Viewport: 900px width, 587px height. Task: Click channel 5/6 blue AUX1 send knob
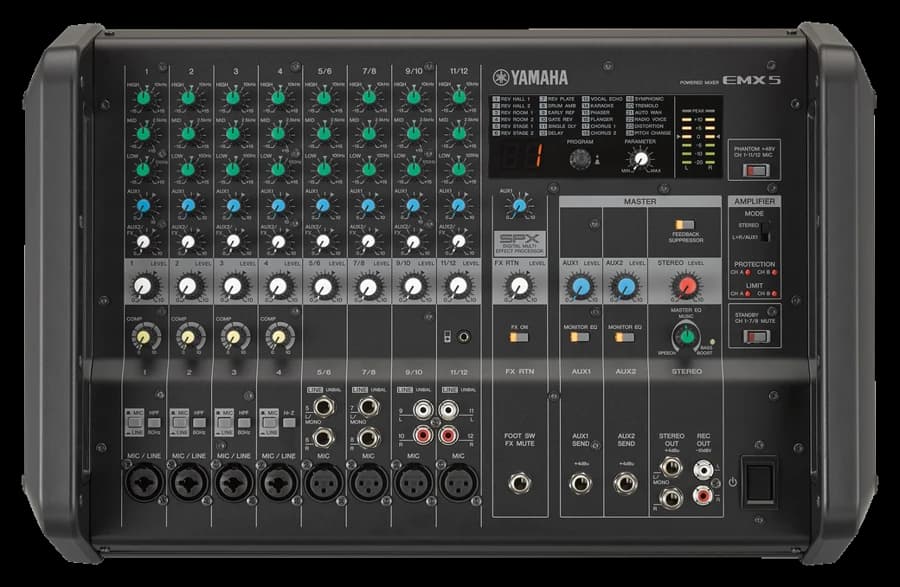[323, 205]
